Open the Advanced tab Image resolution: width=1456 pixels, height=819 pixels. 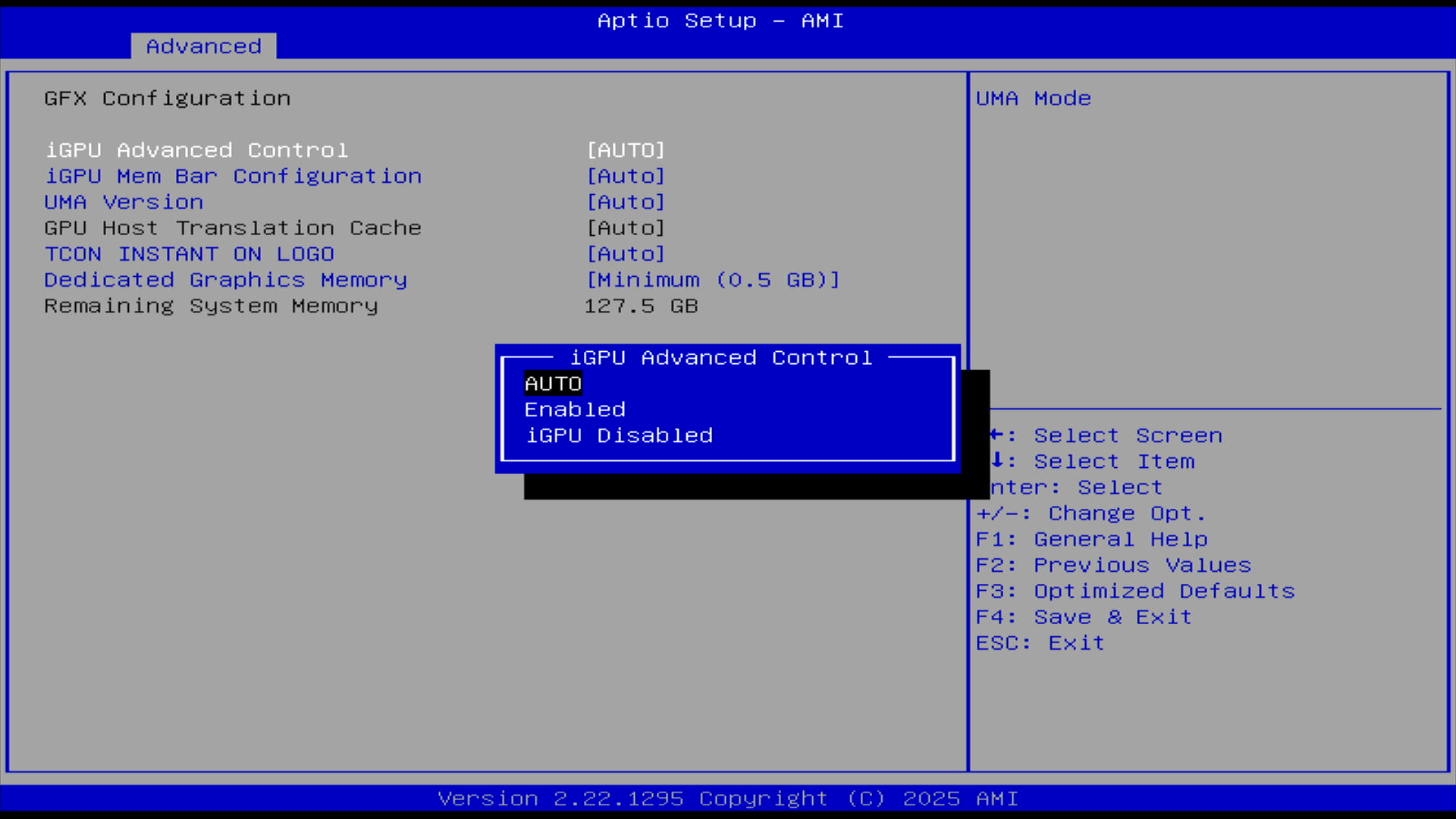tap(203, 46)
